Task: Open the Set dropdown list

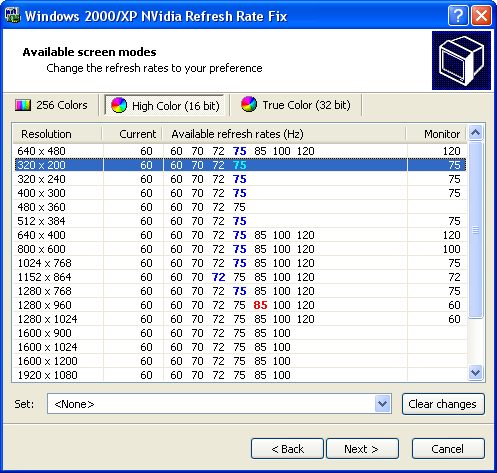Action: [382, 404]
